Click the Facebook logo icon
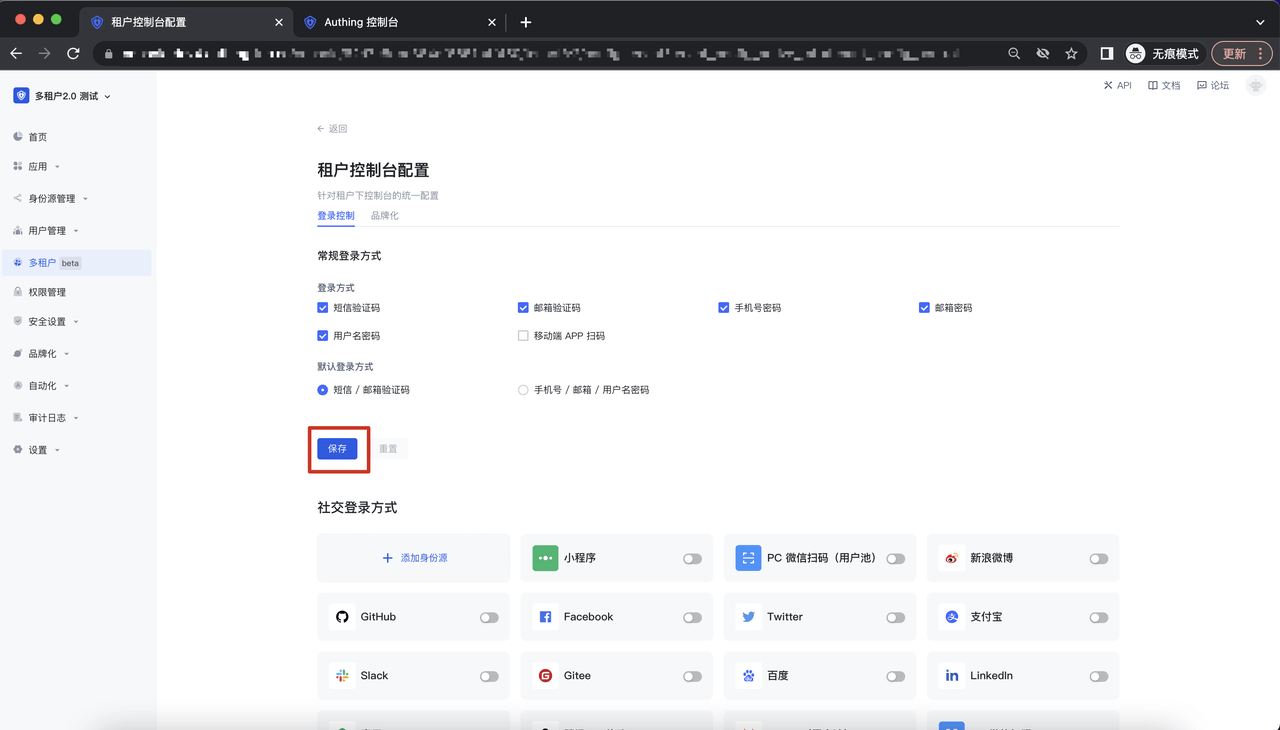Image resolution: width=1280 pixels, height=730 pixels. point(545,617)
